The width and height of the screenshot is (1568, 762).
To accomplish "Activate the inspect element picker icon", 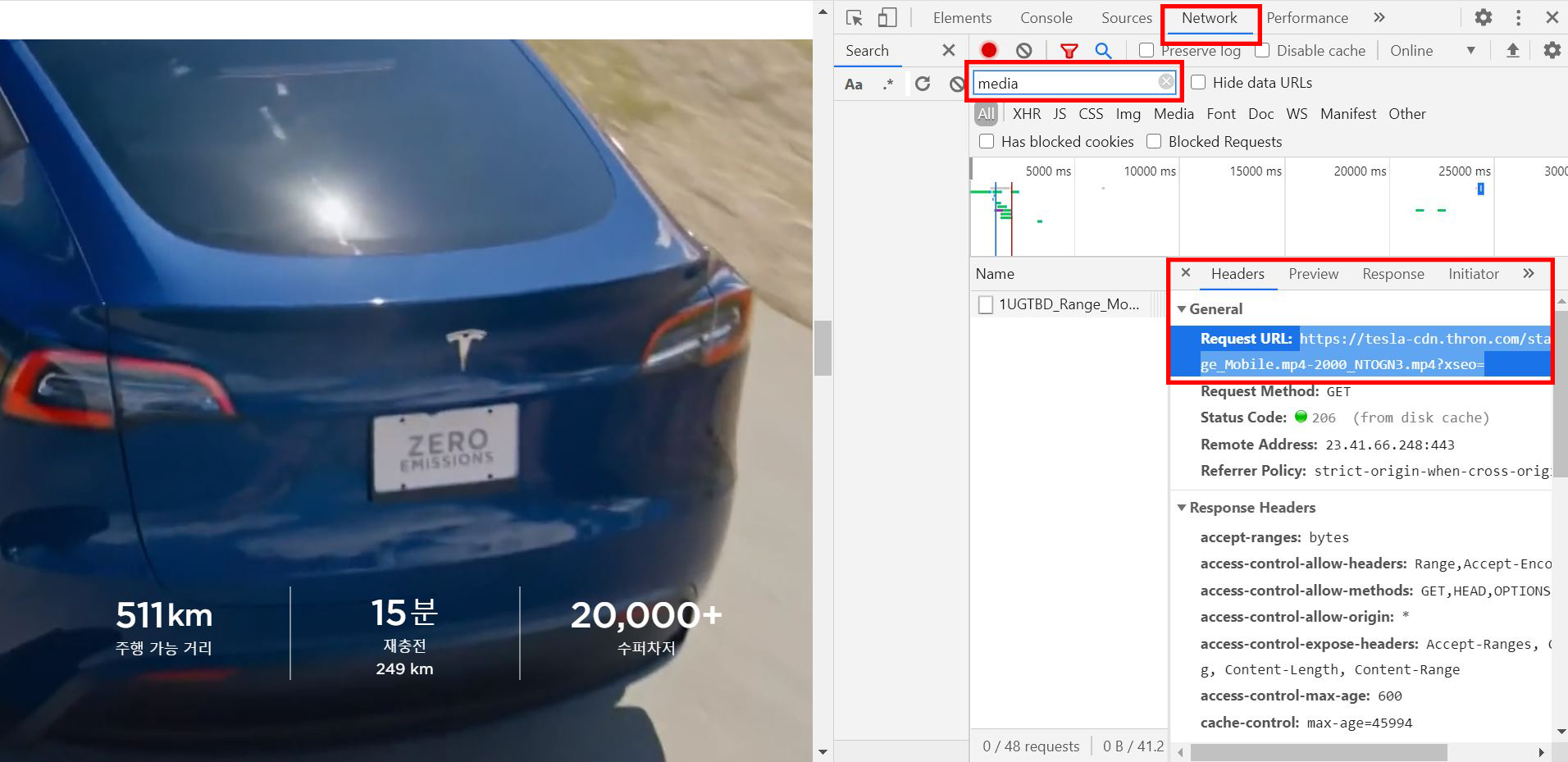I will (x=854, y=17).
